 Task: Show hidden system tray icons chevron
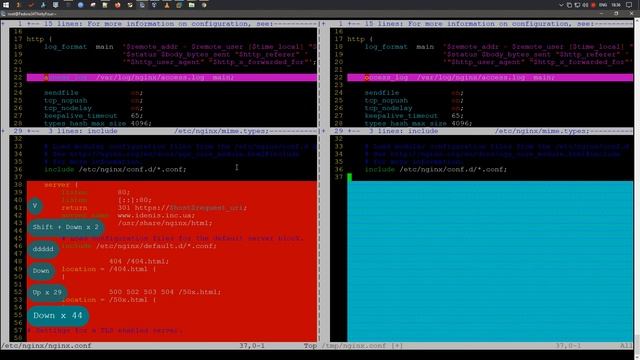561,5
